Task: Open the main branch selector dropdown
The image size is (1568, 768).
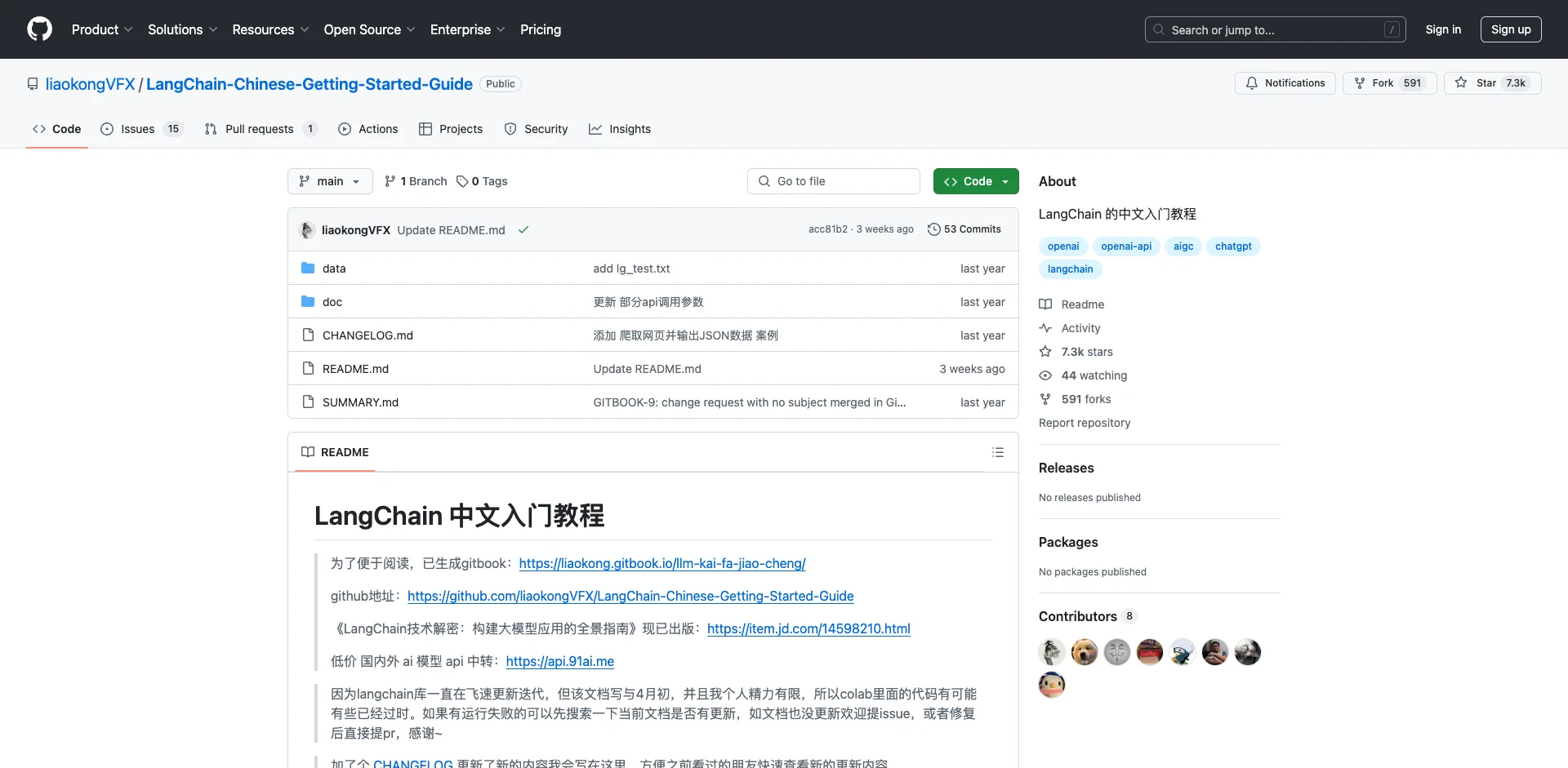Action: [330, 181]
